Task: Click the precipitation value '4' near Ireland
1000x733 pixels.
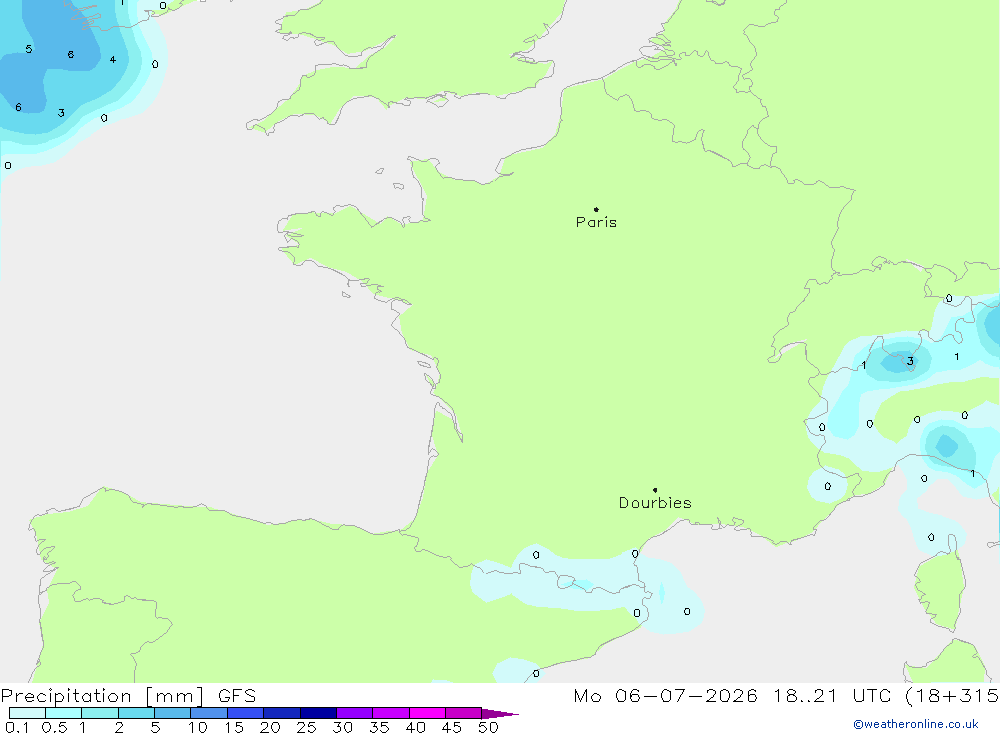Action: [x=113, y=60]
